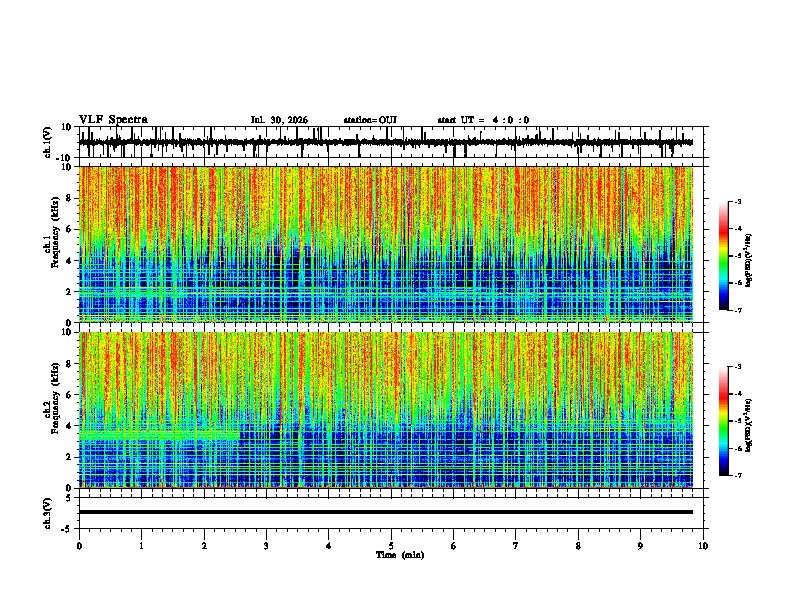Click the 'Time (min)' axis label
The image size is (792, 612).
(x=400, y=555)
